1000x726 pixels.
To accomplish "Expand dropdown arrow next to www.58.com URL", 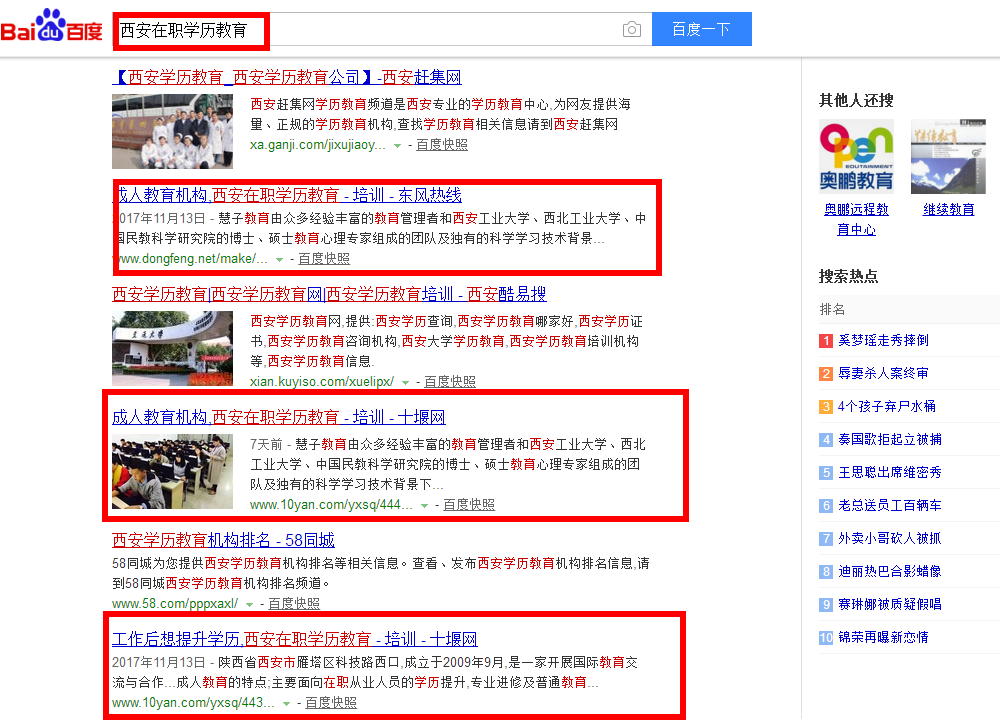I will [249, 605].
